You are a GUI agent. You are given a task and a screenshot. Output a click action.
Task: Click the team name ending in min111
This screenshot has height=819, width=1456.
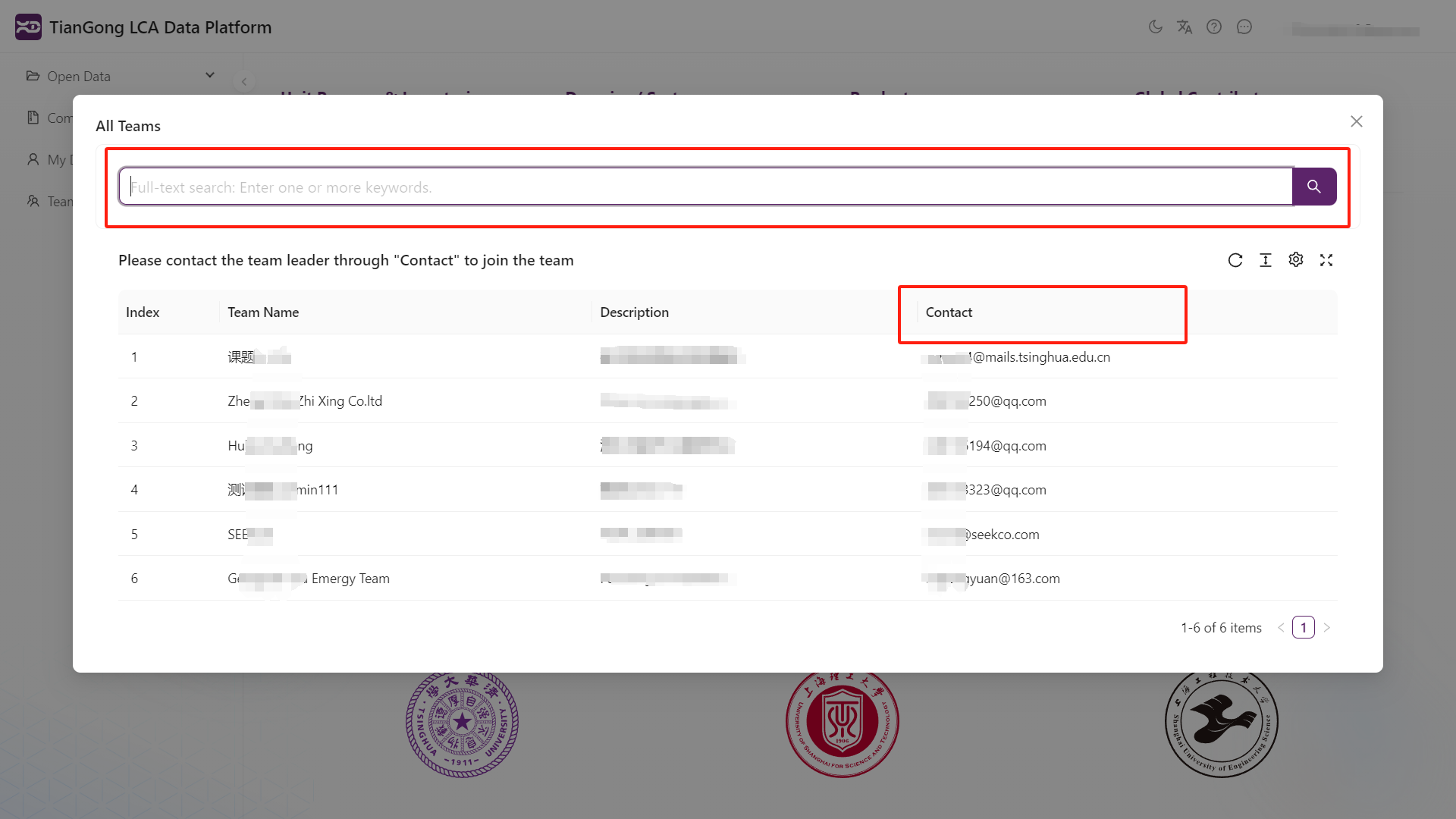coord(283,490)
